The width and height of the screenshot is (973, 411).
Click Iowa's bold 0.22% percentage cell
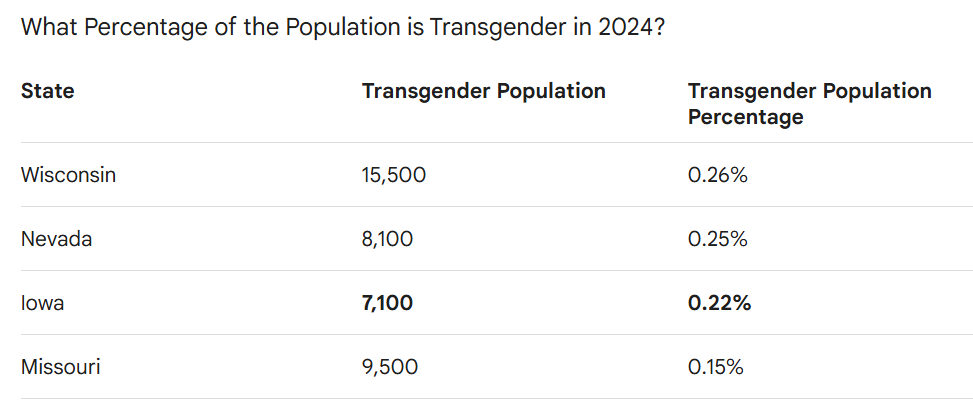coord(719,303)
